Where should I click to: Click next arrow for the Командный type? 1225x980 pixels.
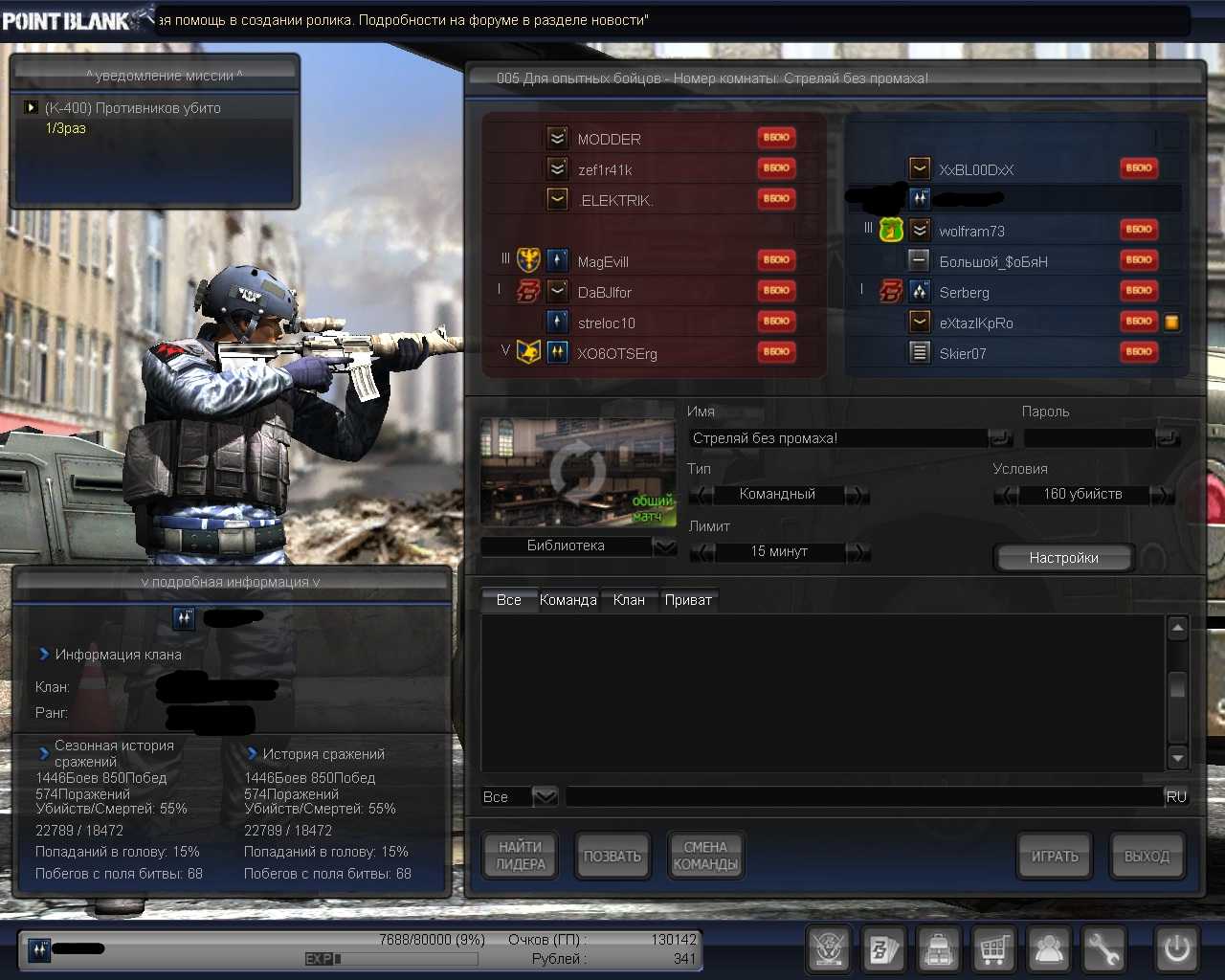857,495
